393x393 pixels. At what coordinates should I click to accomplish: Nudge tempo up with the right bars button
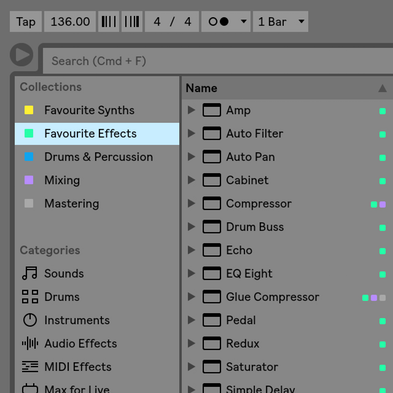132,22
